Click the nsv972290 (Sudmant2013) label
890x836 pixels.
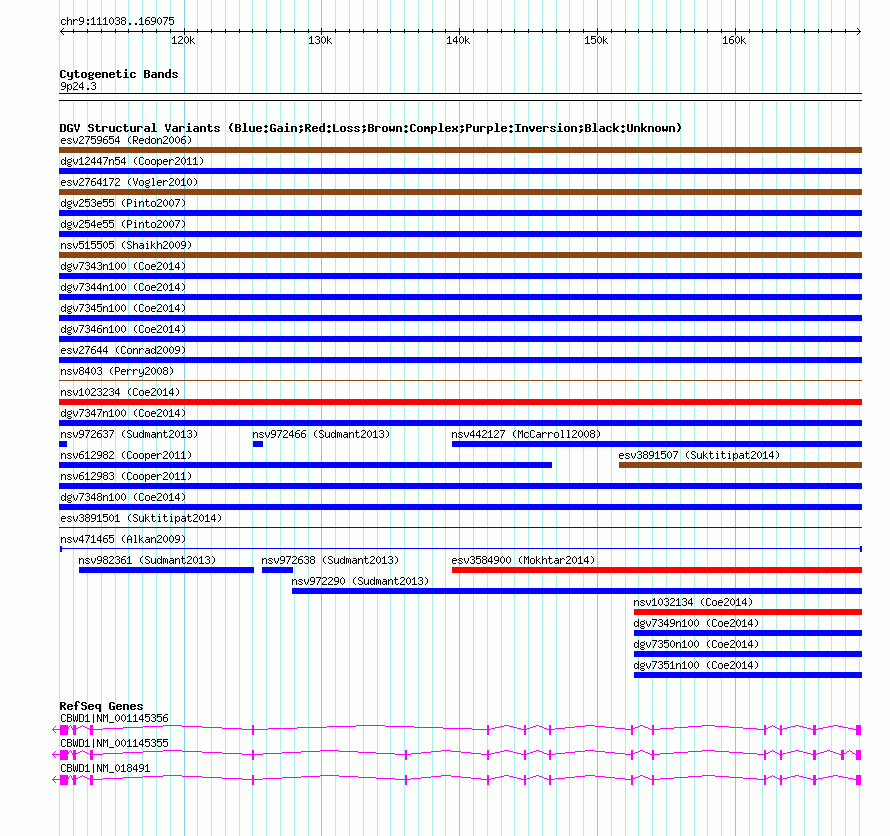click(x=360, y=581)
